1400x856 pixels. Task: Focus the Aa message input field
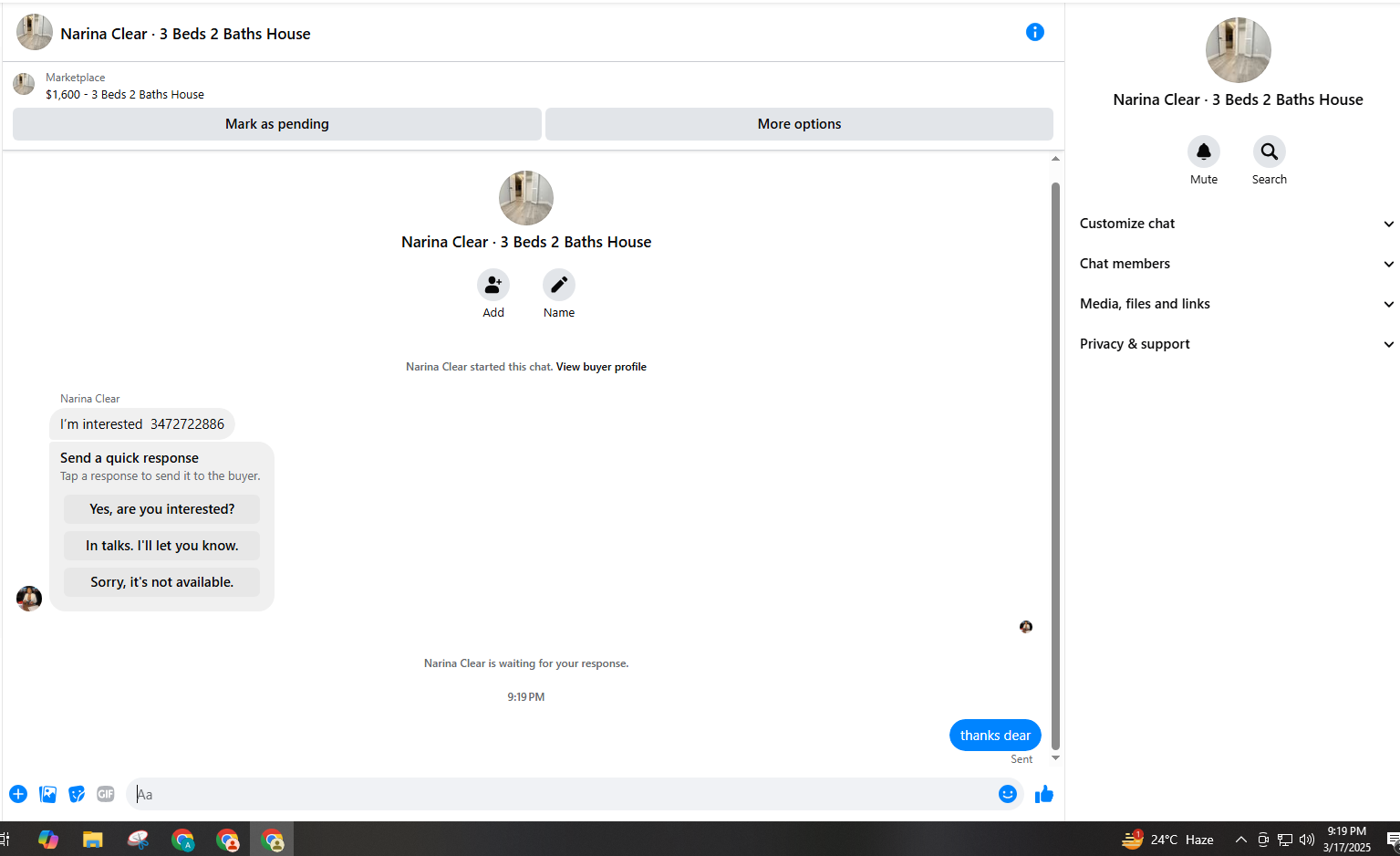point(561,794)
